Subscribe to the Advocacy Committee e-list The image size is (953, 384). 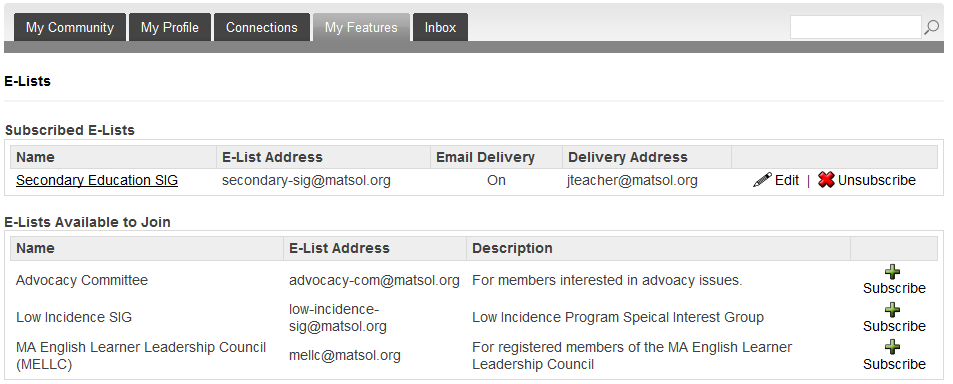[894, 288]
